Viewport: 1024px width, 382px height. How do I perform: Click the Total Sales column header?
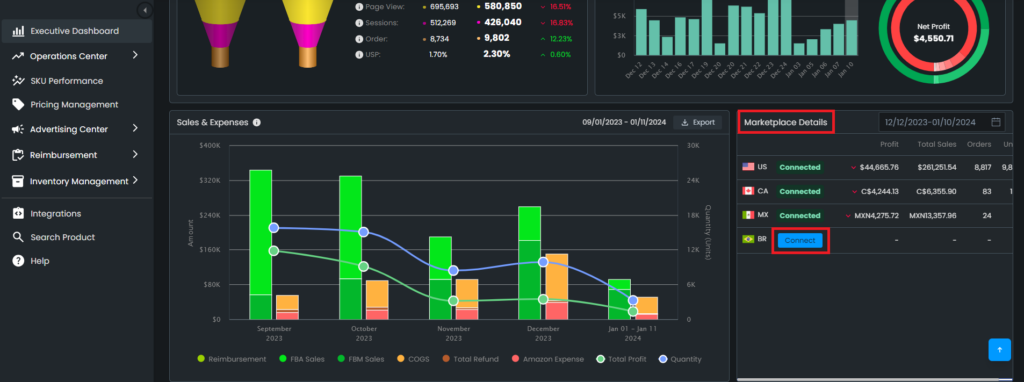coord(937,144)
